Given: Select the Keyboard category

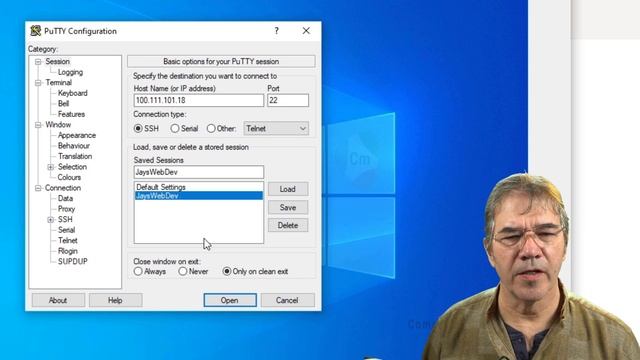Looking at the screenshot, I should tap(73, 93).
